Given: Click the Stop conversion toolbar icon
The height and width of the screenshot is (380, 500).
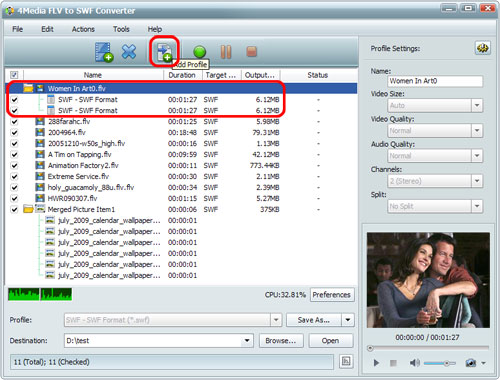Looking at the screenshot, I should [x=251, y=52].
